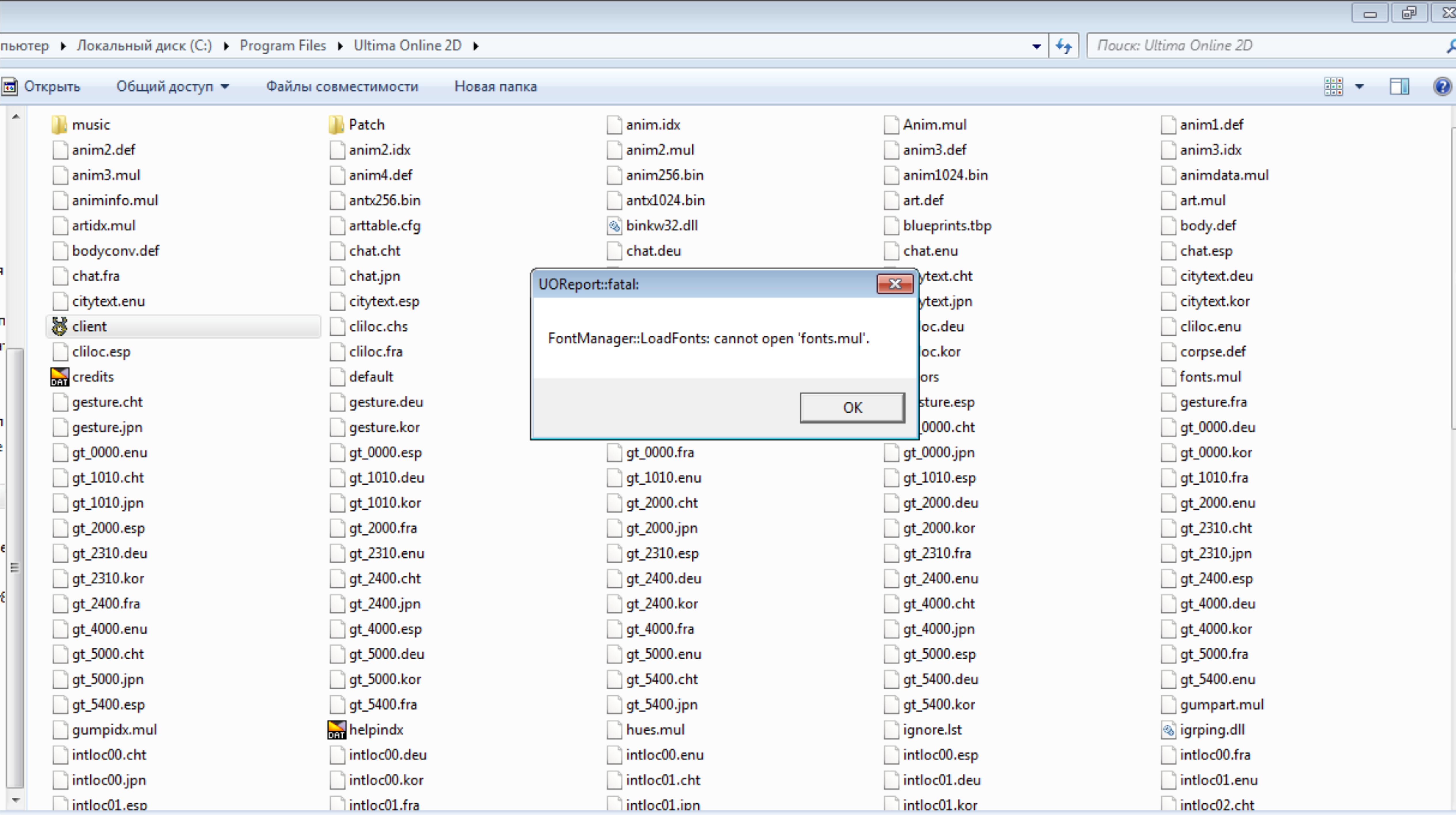Select file animdata.mul
Image resolution: width=1456 pixels, height=815 pixels.
[1215, 175]
